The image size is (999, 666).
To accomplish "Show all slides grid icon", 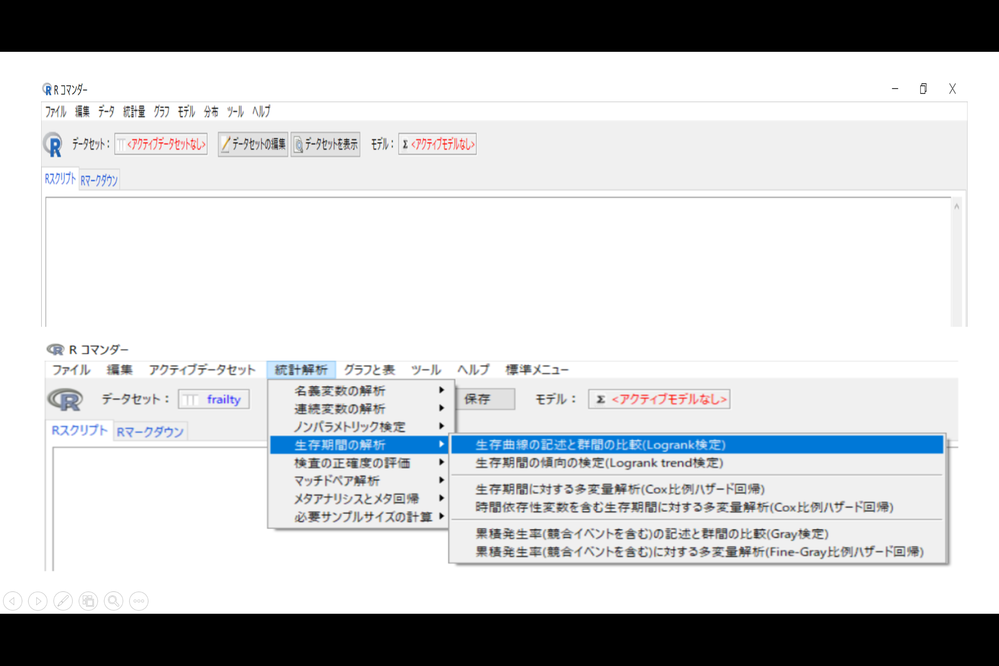I will [x=88, y=601].
